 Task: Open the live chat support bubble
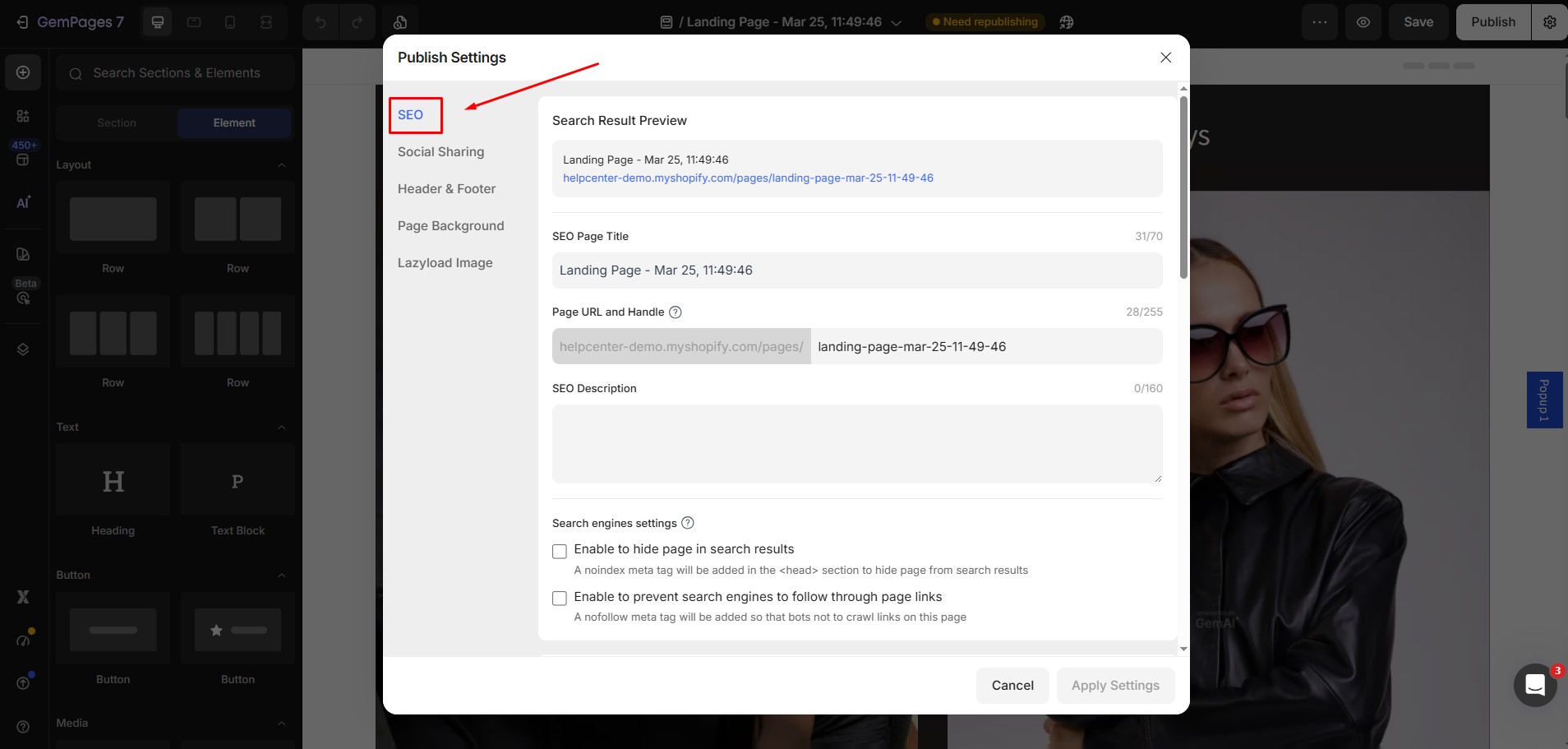coord(1535,685)
